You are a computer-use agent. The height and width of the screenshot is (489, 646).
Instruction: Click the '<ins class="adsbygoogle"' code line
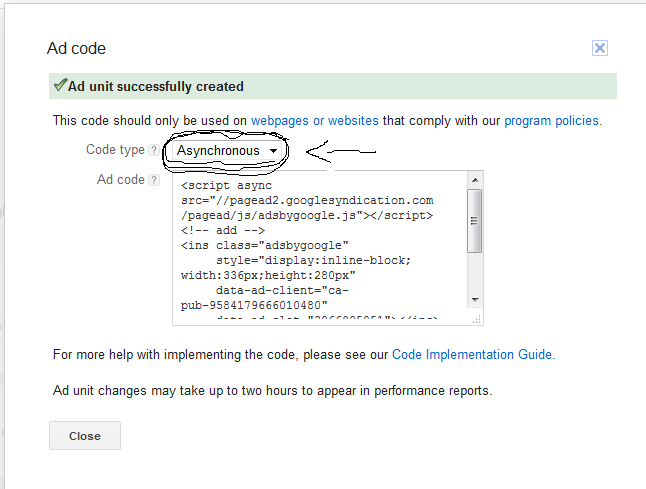click(264, 246)
